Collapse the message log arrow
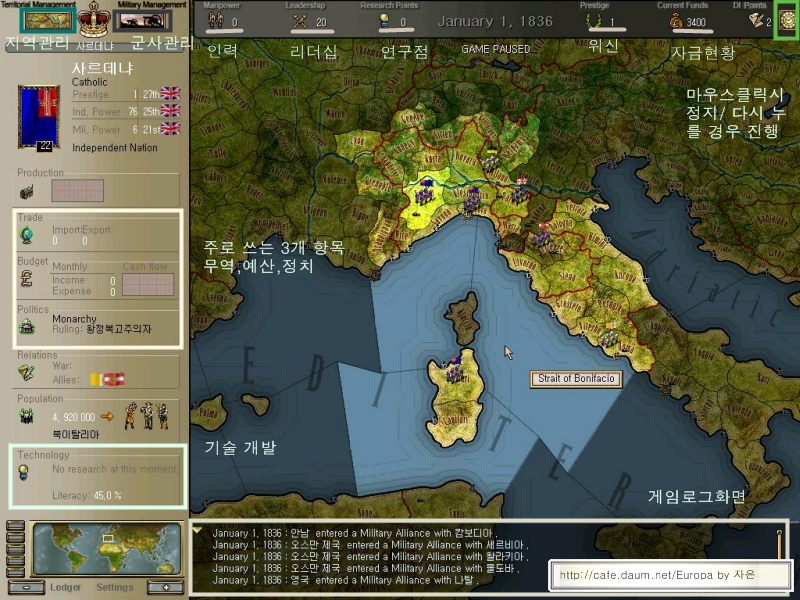Image resolution: width=800 pixels, height=600 pixels. (196, 531)
